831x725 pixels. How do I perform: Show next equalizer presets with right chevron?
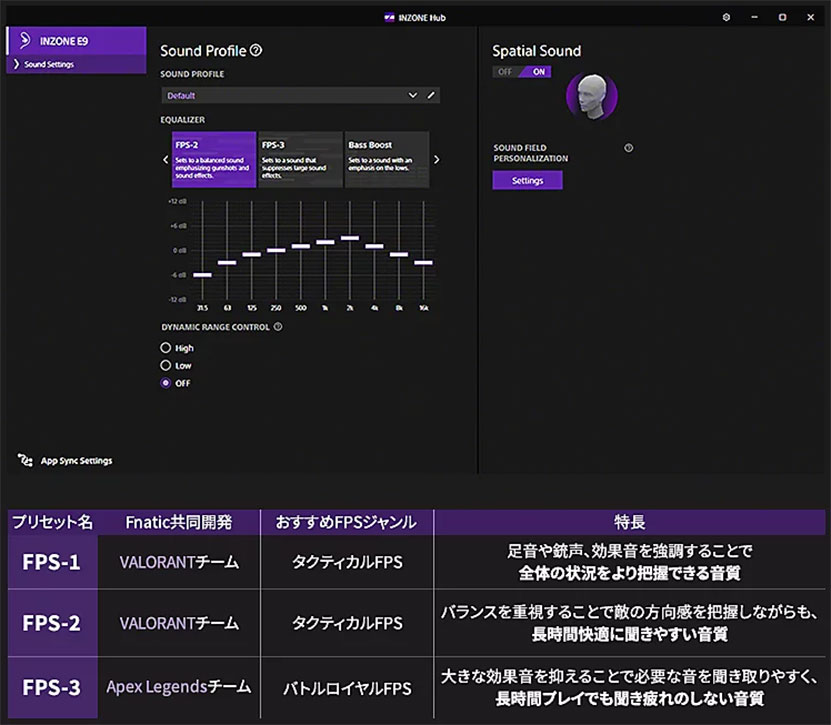pyautogui.click(x=437, y=160)
